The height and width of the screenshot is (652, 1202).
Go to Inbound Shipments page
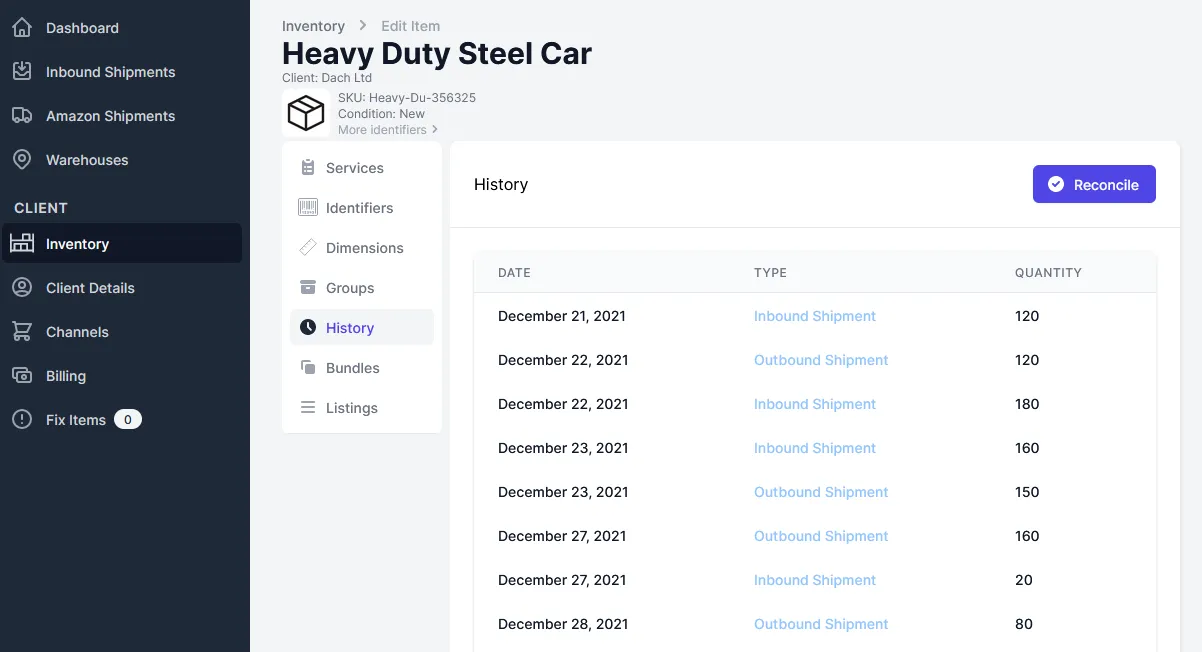[x=110, y=72]
